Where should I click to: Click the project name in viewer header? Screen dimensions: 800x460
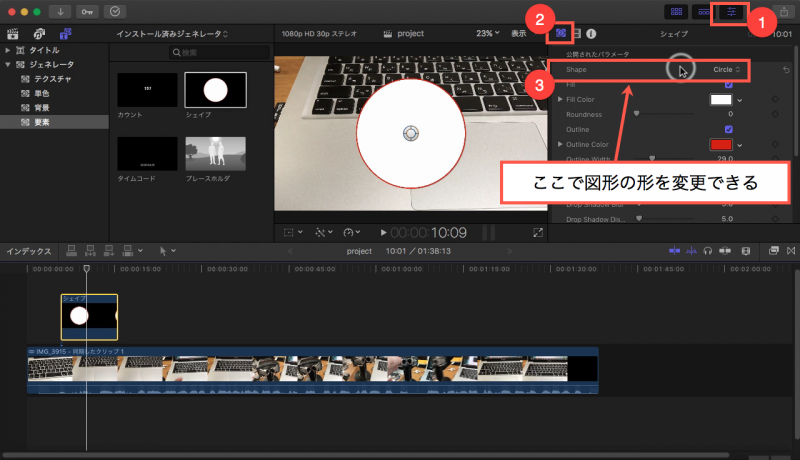click(x=411, y=33)
